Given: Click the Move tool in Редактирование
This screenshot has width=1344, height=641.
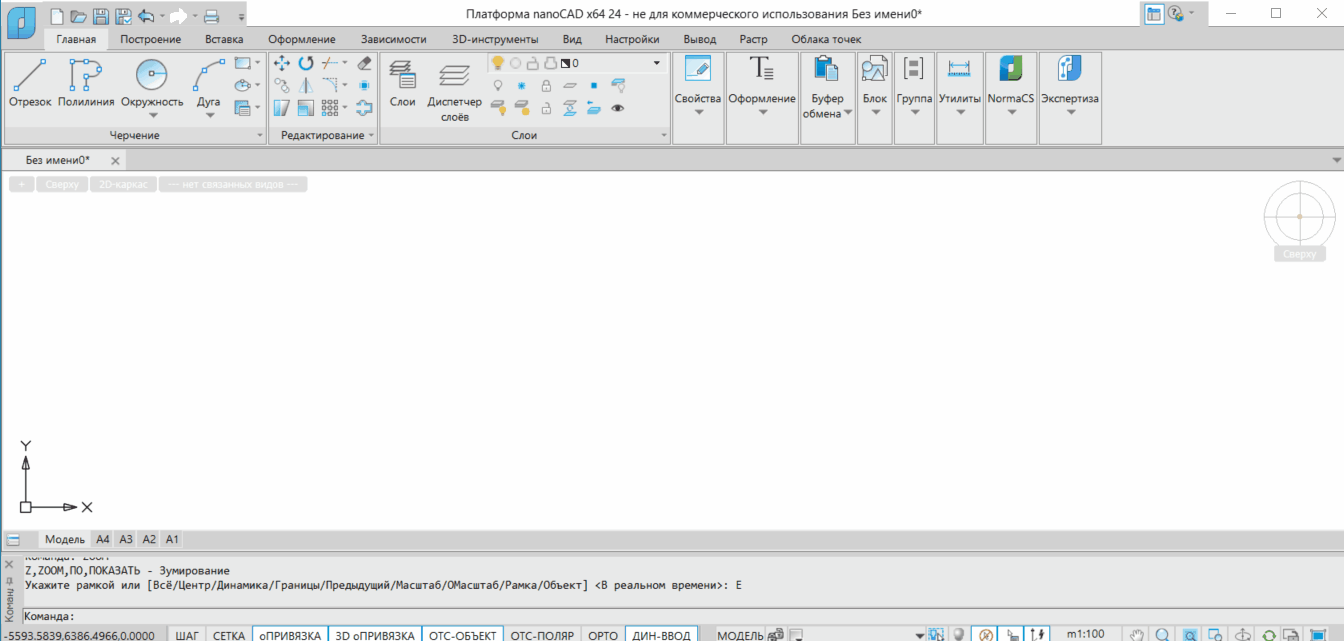Looking at the screenshot, I should click(x=282, y=63).
